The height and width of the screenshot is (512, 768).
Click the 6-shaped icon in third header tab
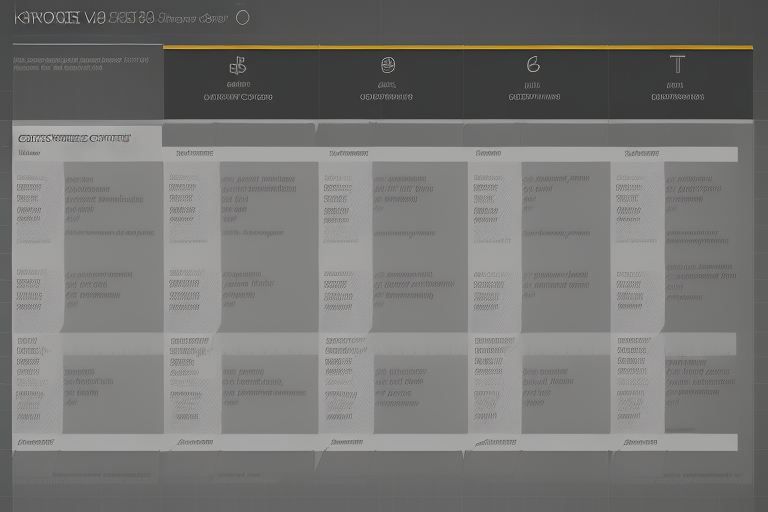point(533,65)
